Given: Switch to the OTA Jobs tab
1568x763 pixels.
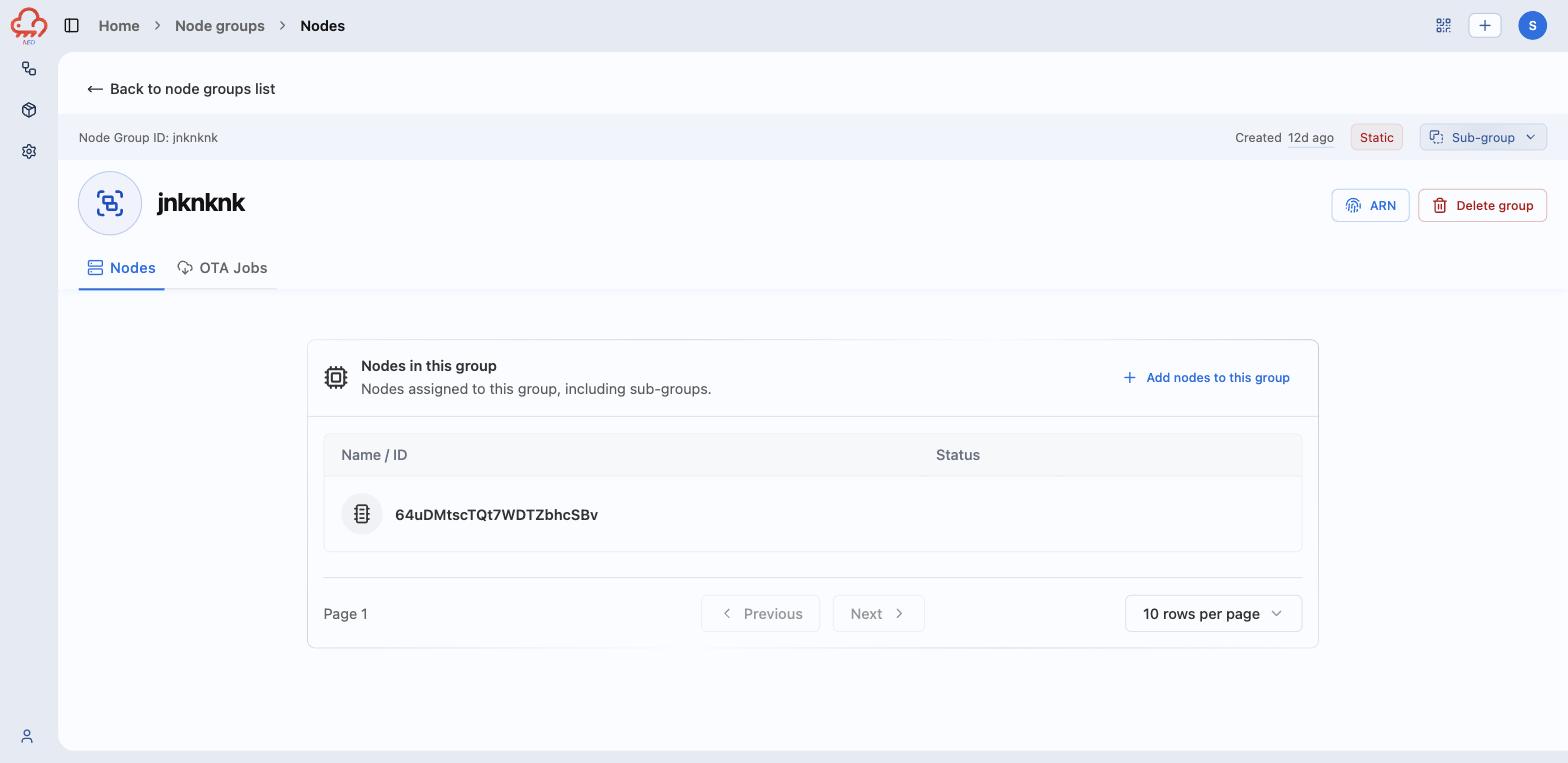Looking at the screenshot, I should tap(222, 268).
